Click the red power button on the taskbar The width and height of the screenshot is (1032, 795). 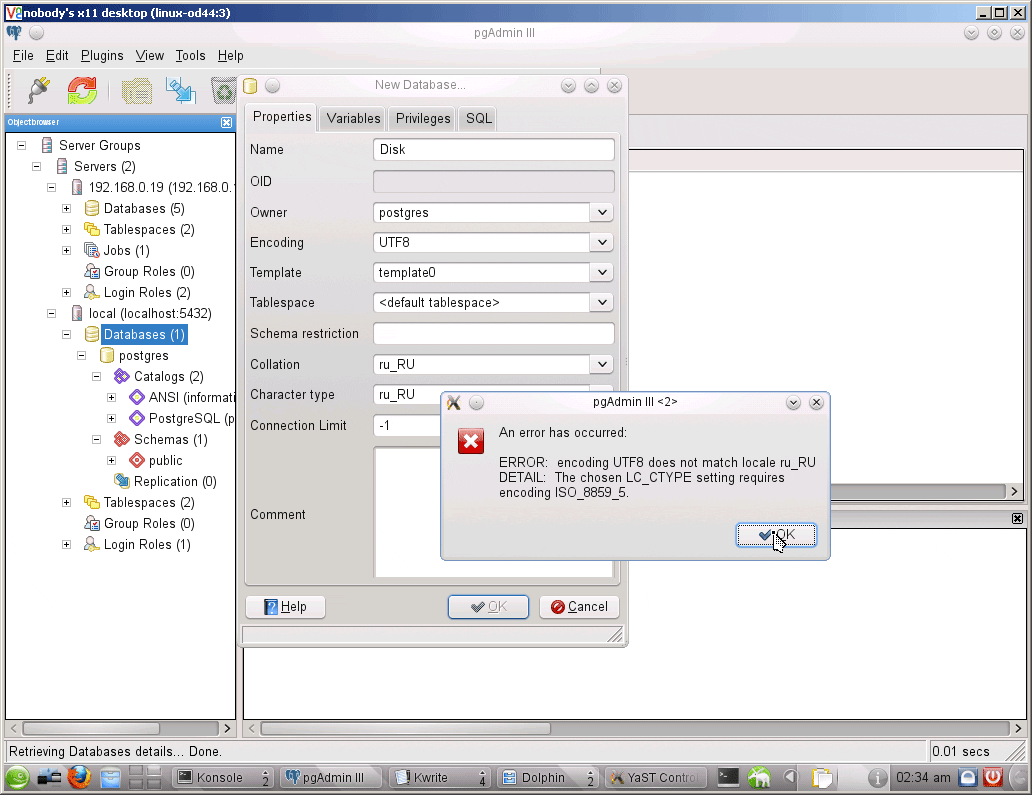[993, 777]
